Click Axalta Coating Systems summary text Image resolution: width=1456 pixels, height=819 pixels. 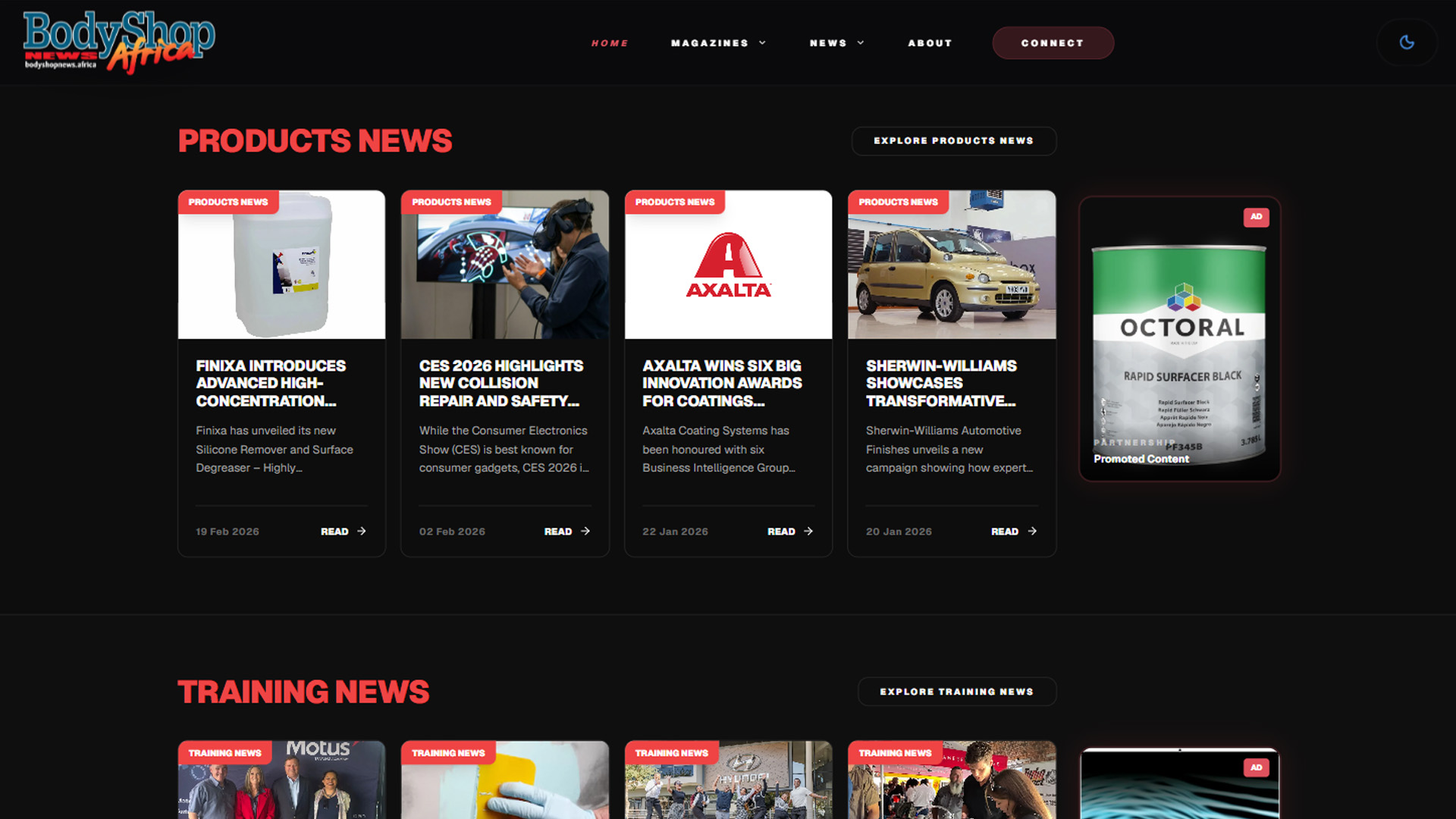click(x=719, y=449)
